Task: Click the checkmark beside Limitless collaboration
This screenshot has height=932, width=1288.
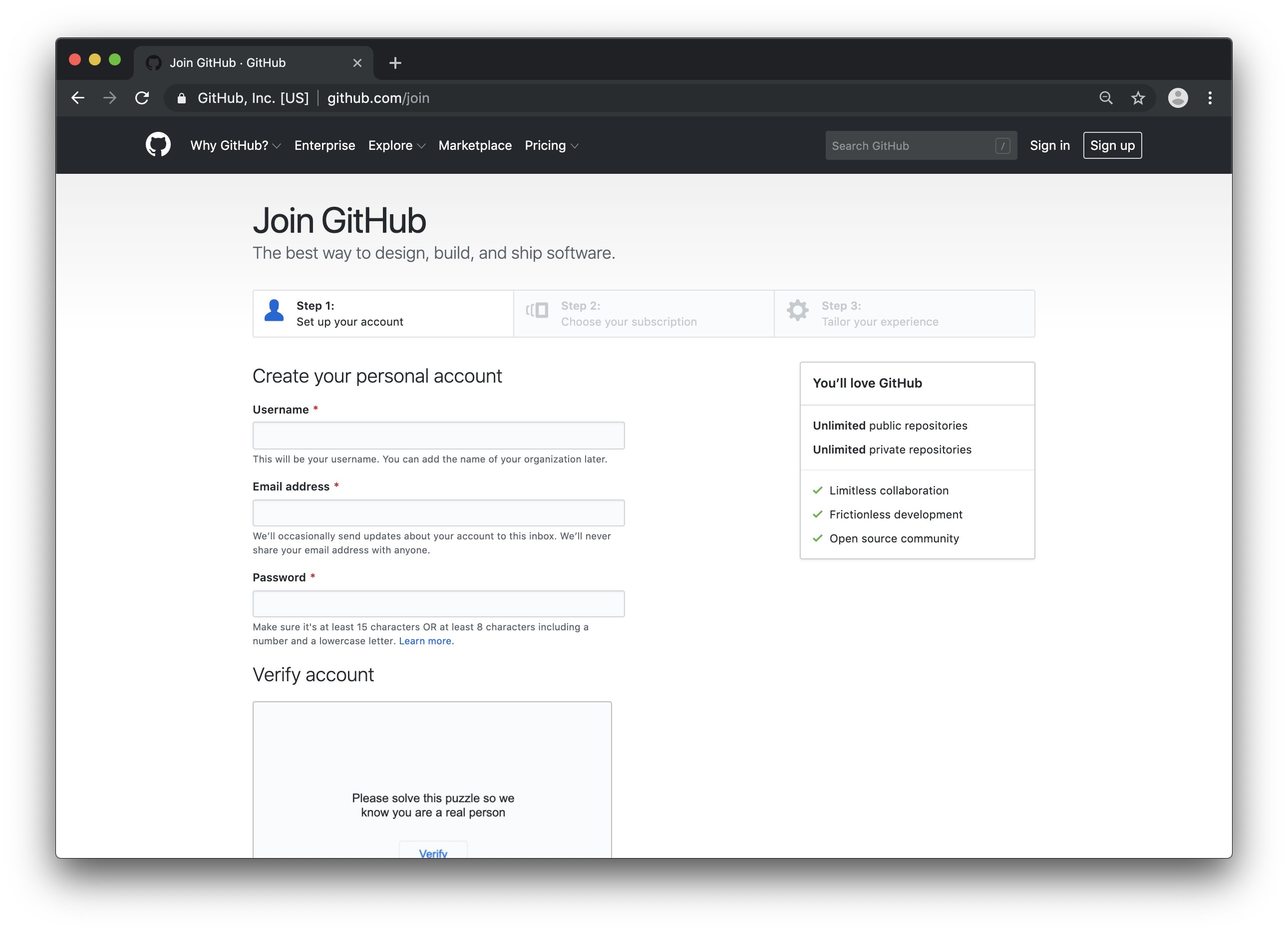Action: [817, 490]
